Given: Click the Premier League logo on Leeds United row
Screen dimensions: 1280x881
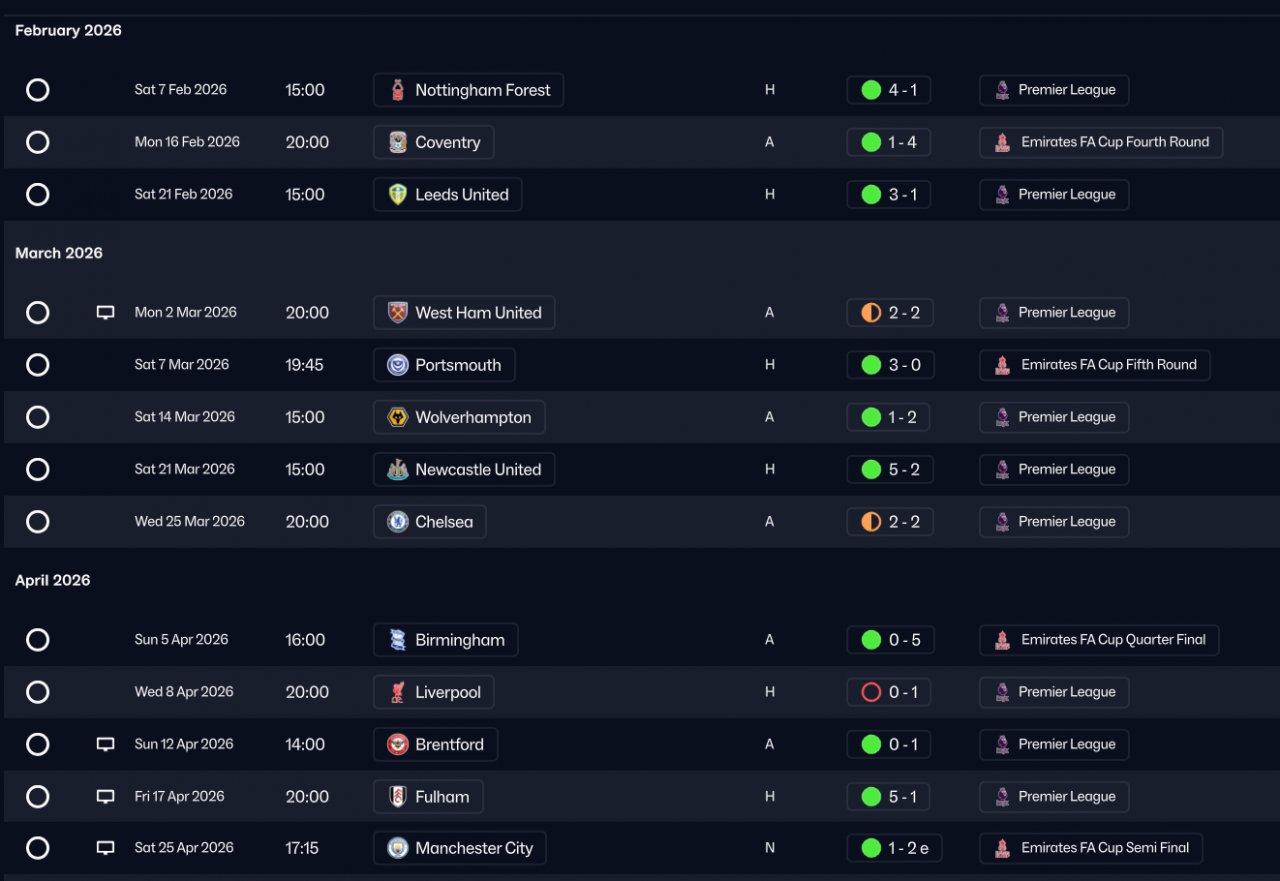Looking at the screenshot, I should pyautogui.click(x=1002, y=195).
